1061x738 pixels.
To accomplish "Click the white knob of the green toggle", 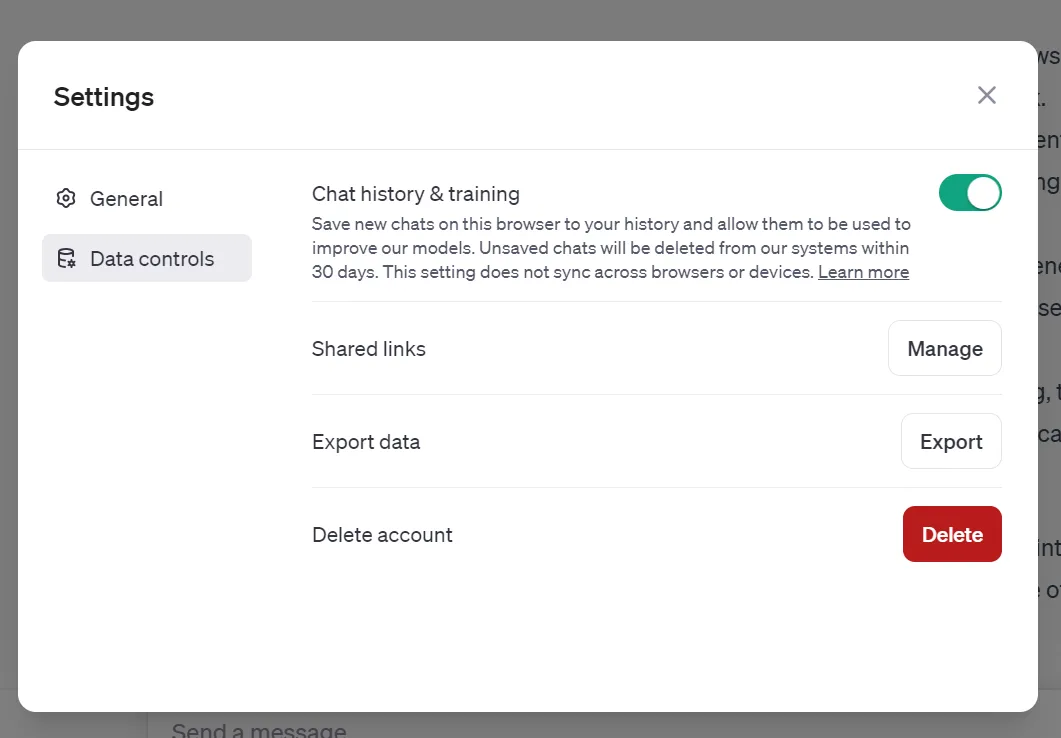I will (x=984, y=193).
